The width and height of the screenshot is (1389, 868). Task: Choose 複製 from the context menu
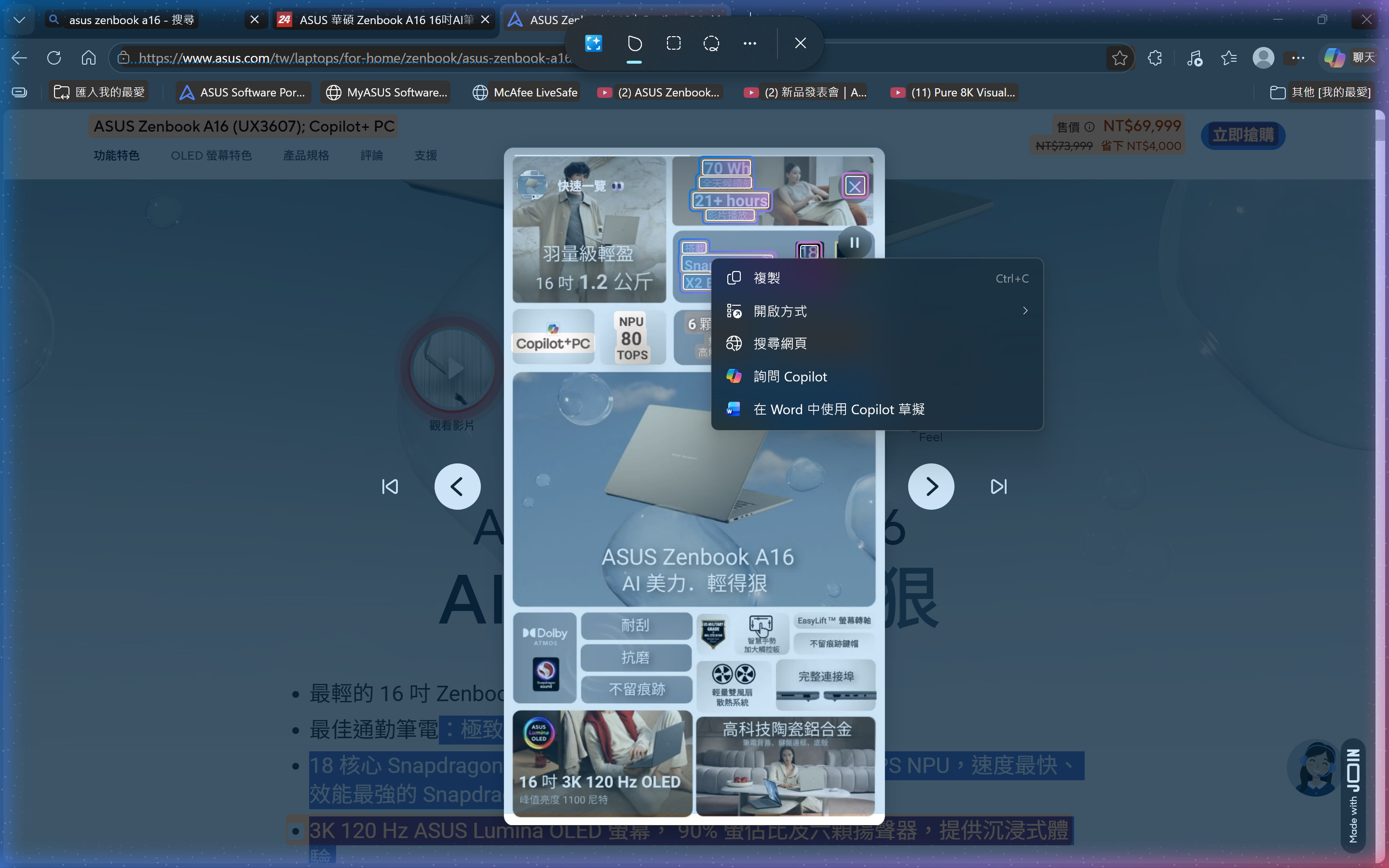tap(767, 278)
